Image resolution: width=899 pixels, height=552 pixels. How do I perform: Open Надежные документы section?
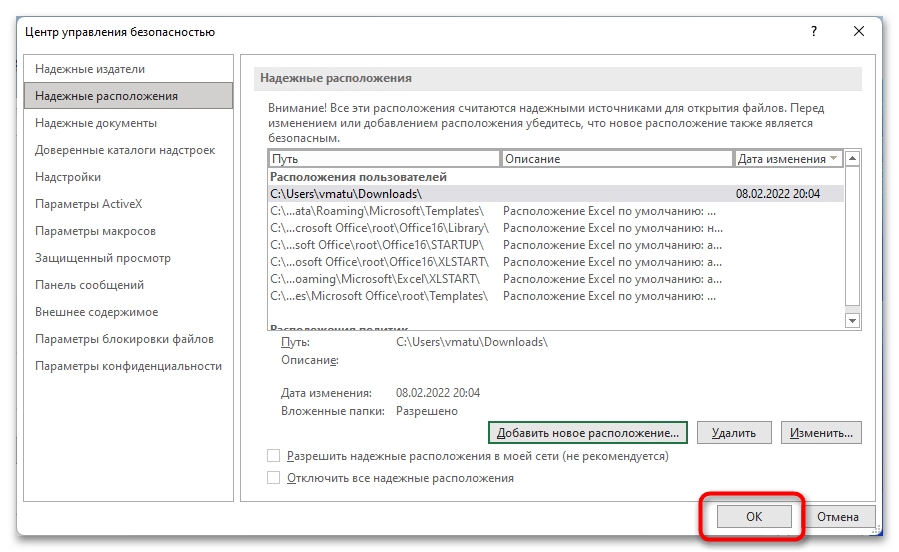[128, 123]
